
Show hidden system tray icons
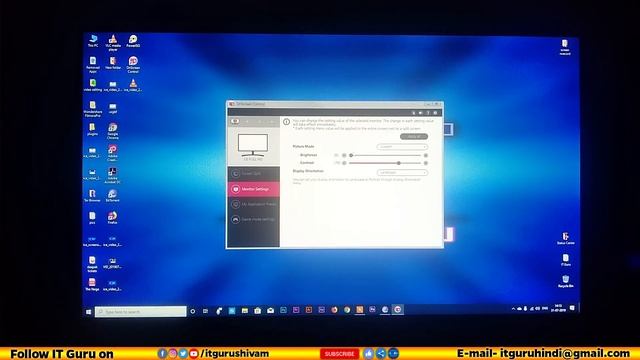513,309
